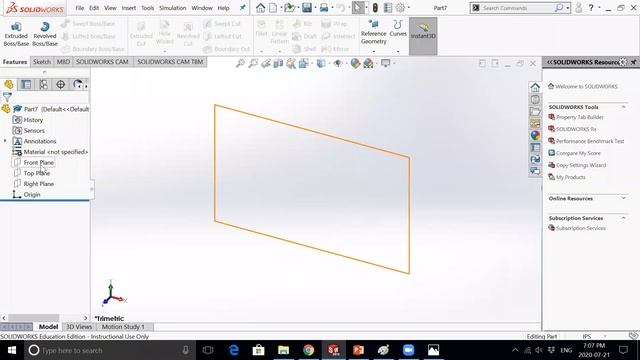
Task: Collapse the Subscription Services section
Action: 623,218
